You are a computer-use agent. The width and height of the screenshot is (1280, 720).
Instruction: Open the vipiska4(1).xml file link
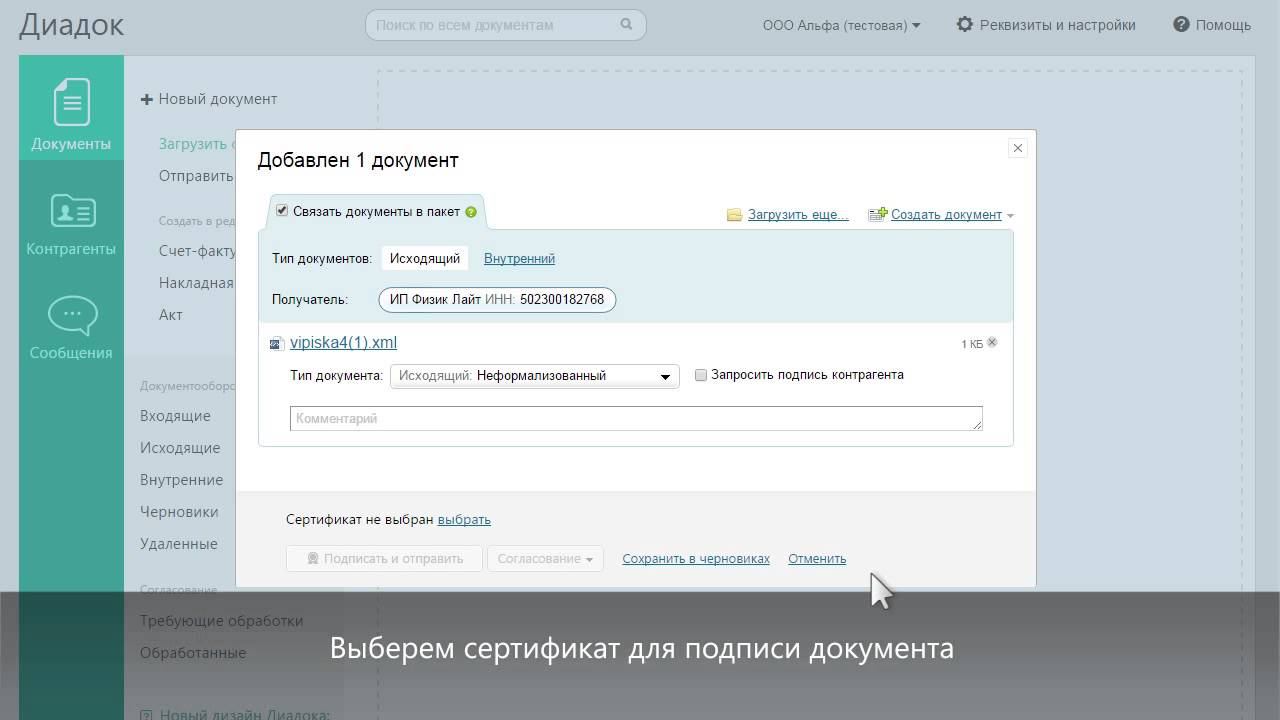[x=343, y=343]
